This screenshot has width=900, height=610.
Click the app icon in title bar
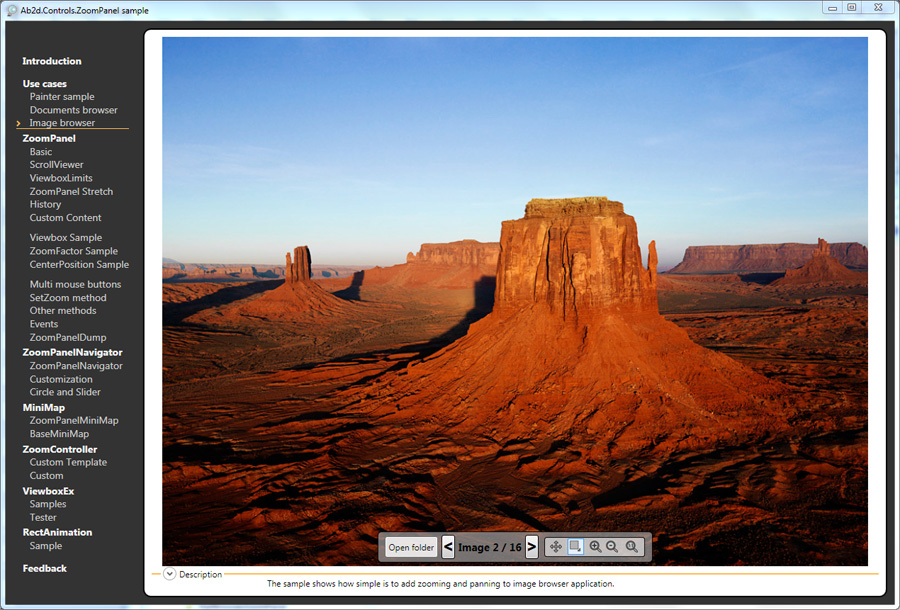point(11,9)
